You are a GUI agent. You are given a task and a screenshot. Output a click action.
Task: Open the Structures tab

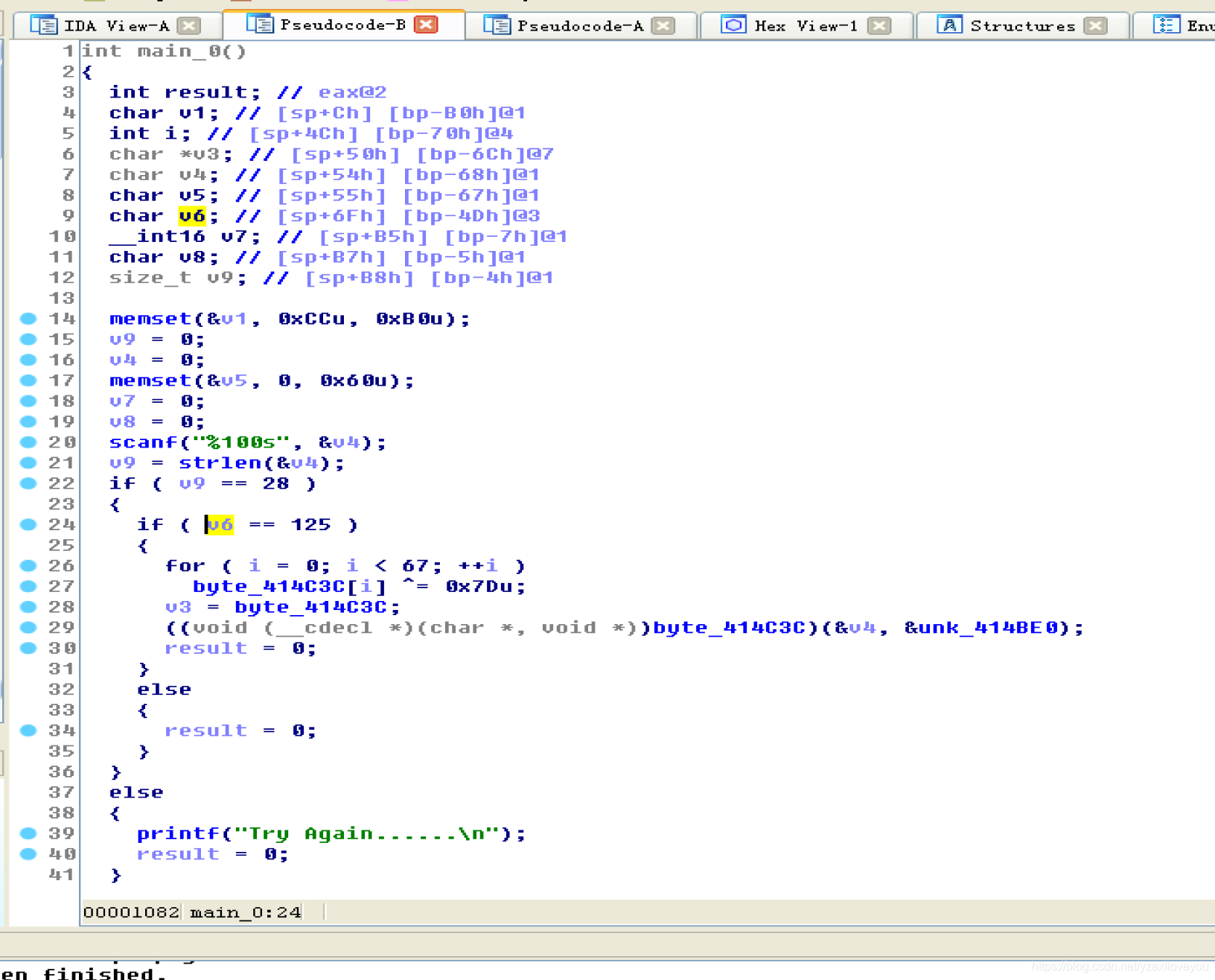(x=1022, y=26)
